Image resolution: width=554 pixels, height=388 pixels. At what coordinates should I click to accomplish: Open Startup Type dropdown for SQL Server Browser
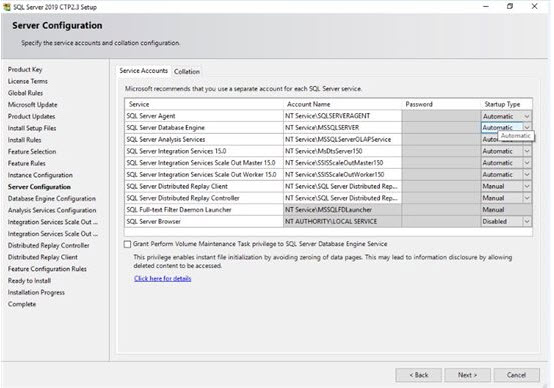pos(526,222)
